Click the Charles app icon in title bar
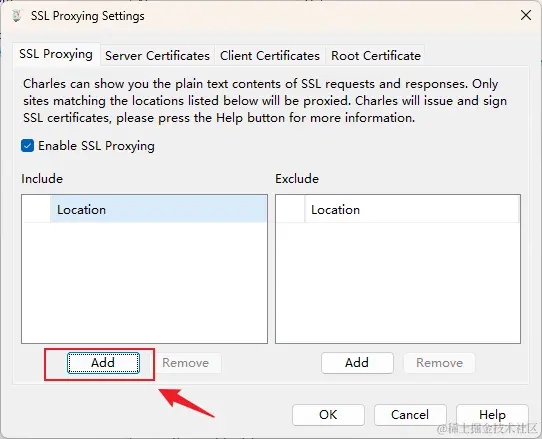 tap(17, 16)
